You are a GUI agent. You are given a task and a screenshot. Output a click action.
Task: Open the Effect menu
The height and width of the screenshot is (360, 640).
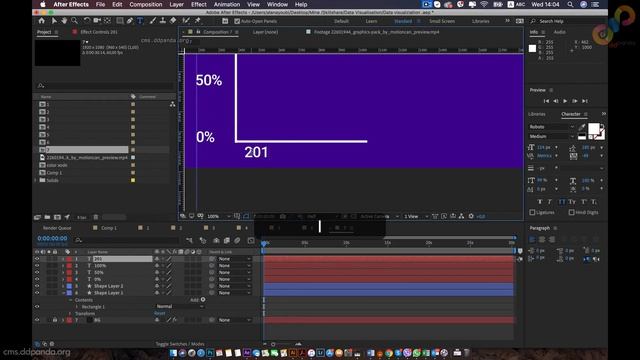point(199,4)
